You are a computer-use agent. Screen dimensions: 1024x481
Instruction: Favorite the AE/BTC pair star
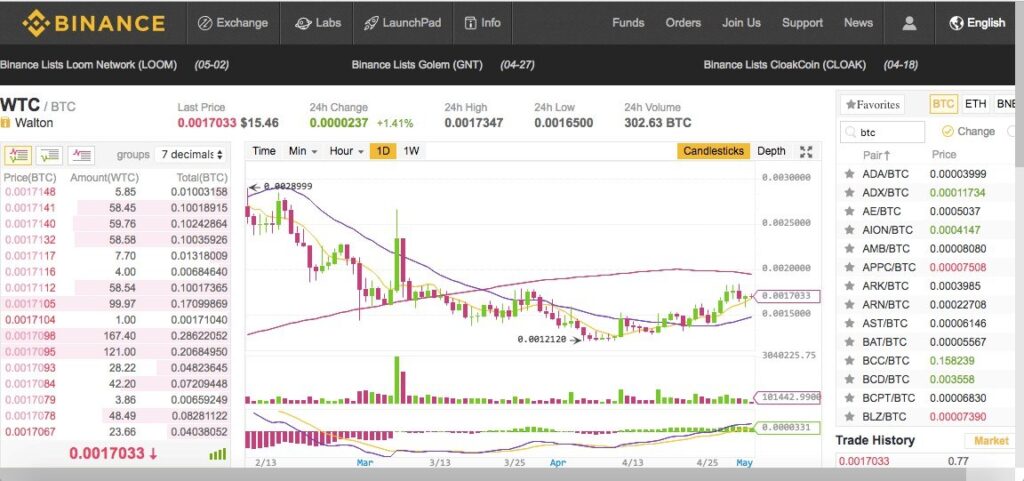tap(849, 211)
